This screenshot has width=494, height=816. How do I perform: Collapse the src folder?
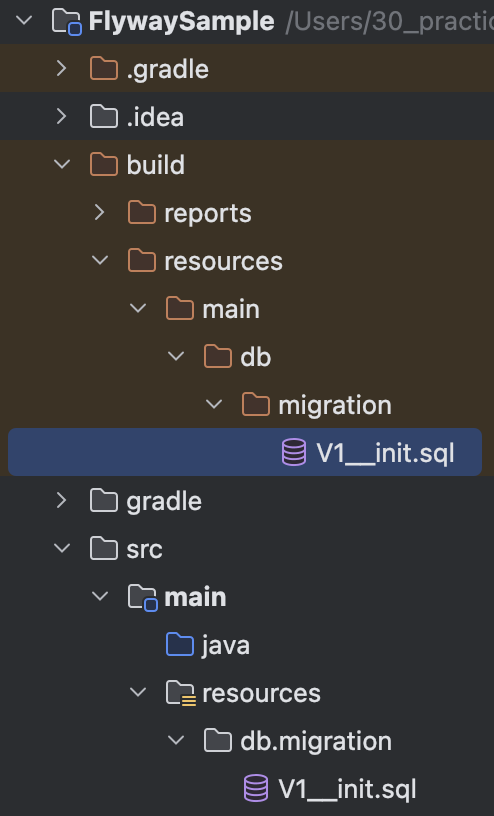coord(62,549)
